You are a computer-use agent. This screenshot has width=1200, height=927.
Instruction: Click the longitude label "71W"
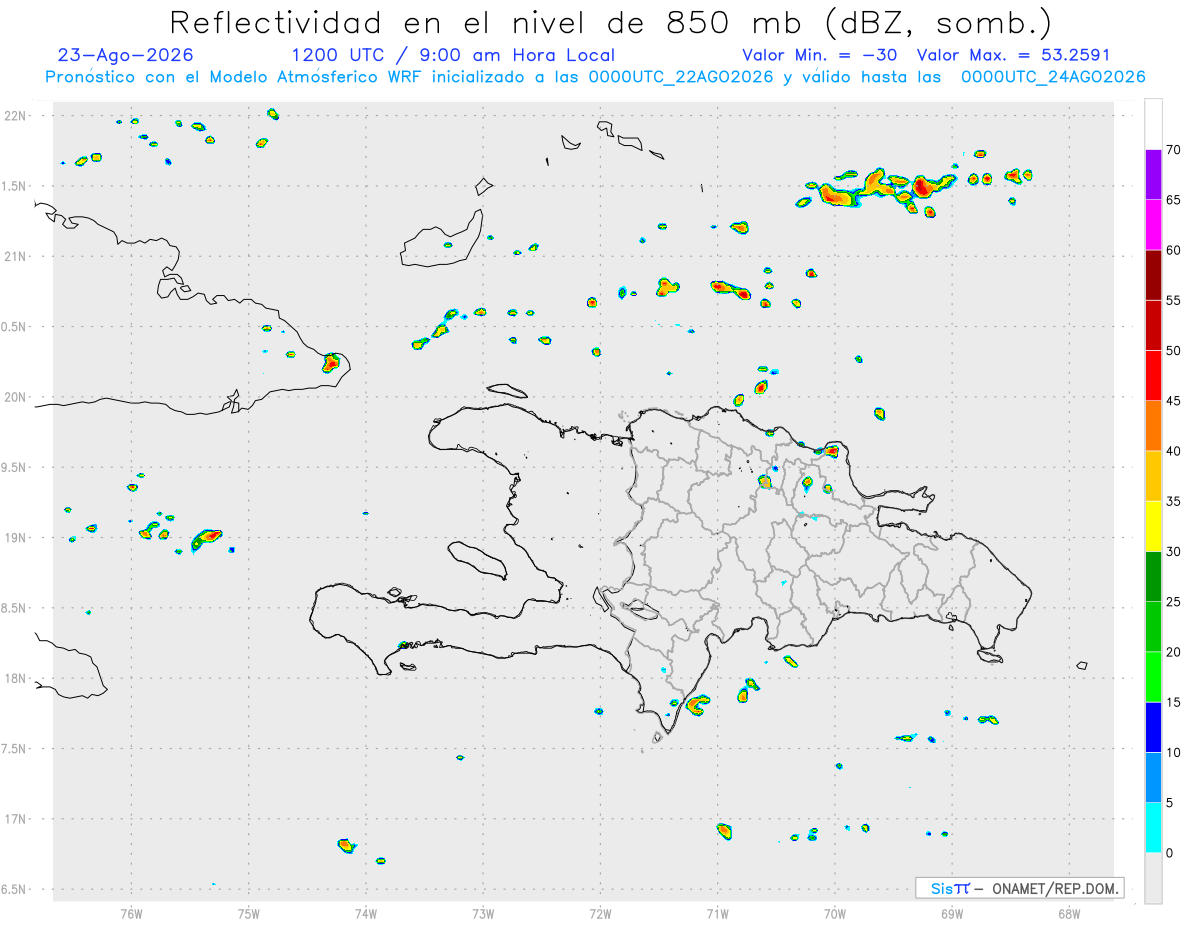click(717, 913)
